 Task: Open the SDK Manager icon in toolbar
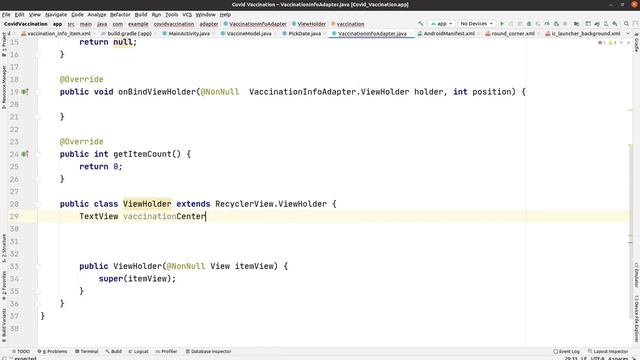point(615,24)
